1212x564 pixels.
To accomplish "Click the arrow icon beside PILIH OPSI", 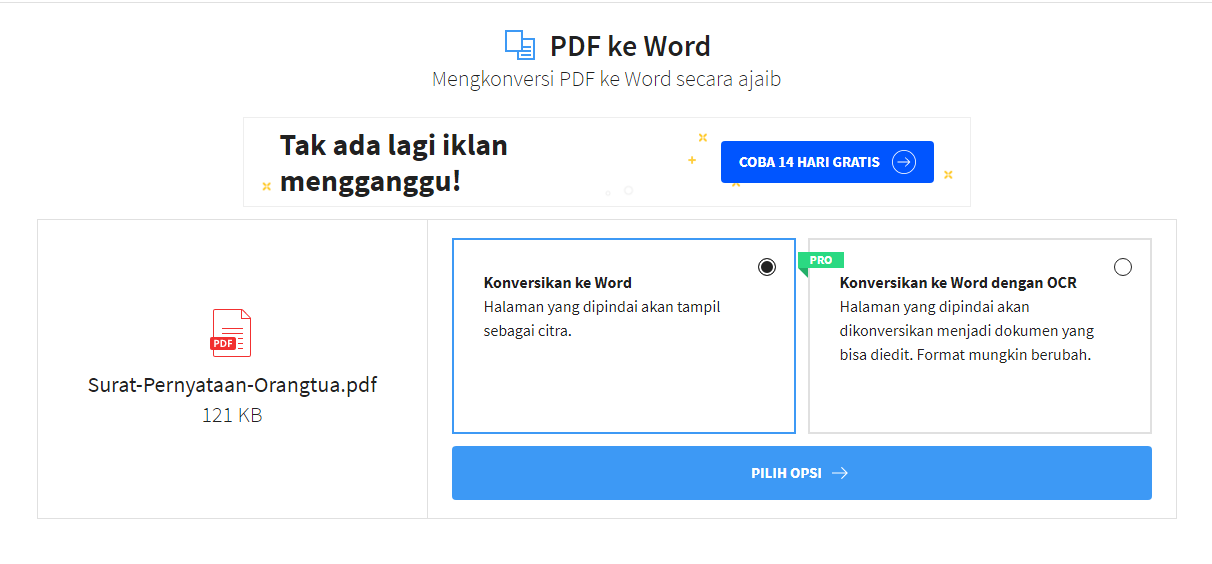I will click(x=840, y=473).
